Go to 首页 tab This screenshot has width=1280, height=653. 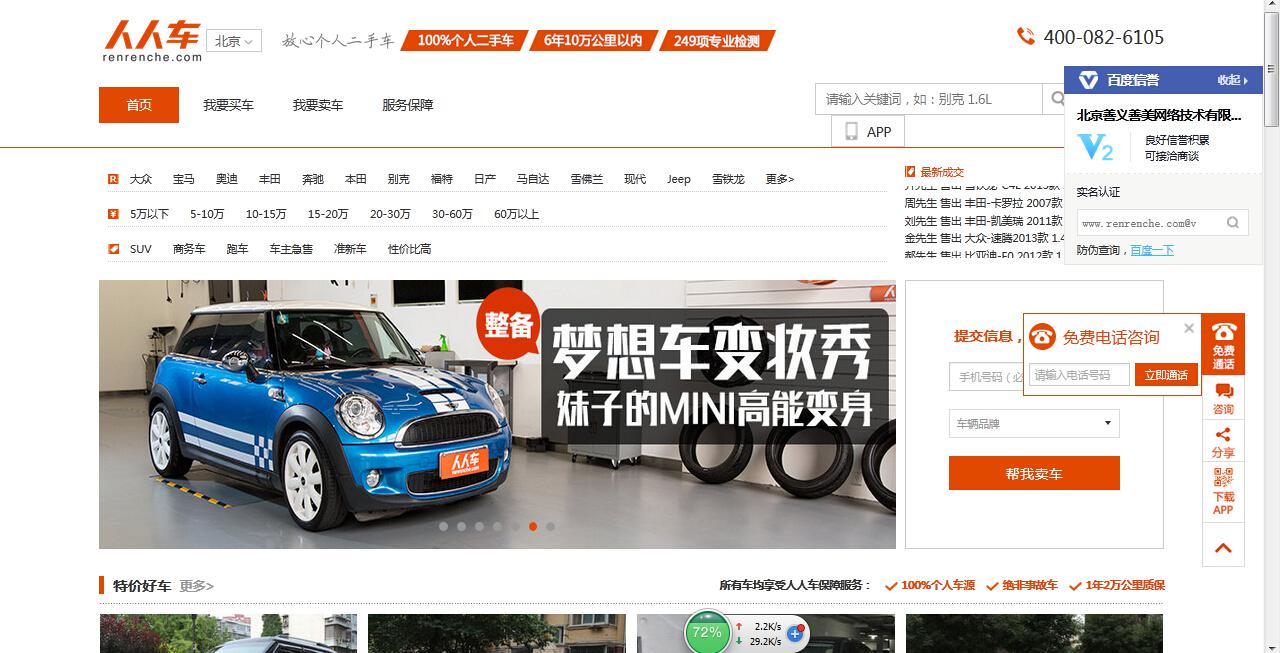click(x=139, y=105)
